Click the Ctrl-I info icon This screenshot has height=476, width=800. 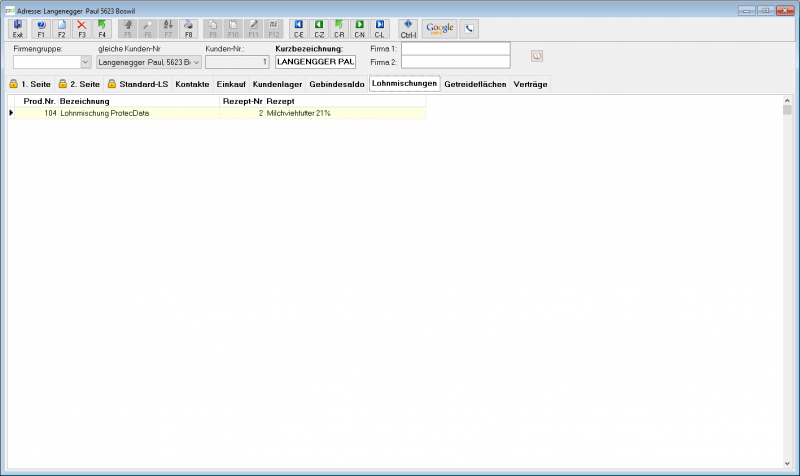click(x=408, y=29)
